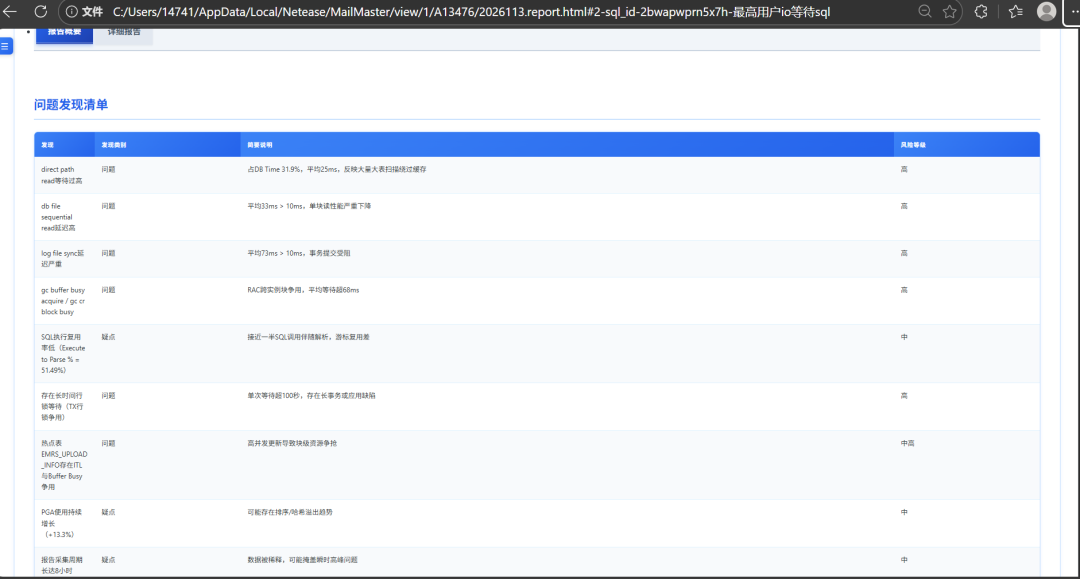Screen dimensions: 1080x579
Task: Click the 中 risk level in the PGA row
Action: click(x=904, y=512)
